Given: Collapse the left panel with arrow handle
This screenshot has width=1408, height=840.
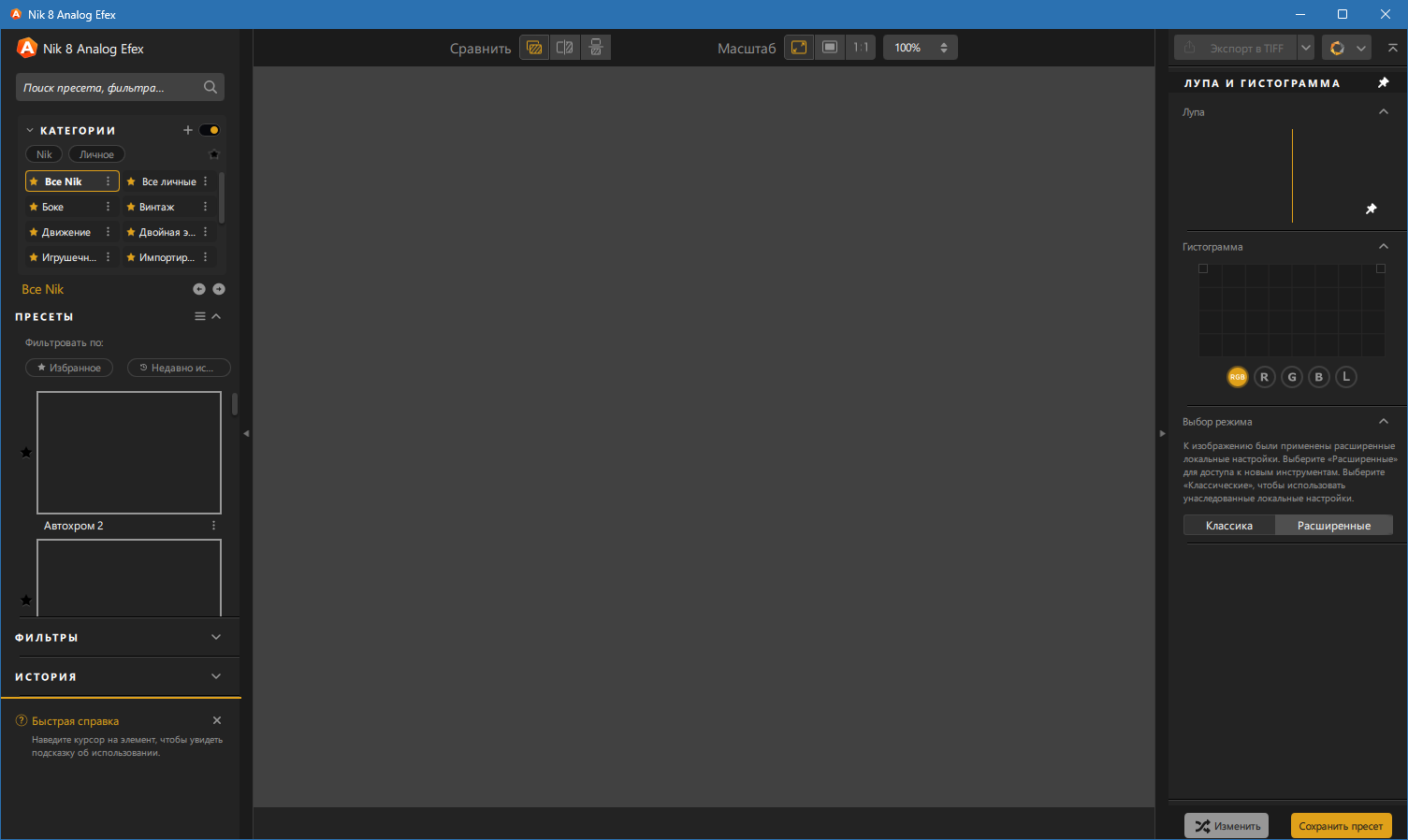Looking at the screenshot, I should point(246,433).
